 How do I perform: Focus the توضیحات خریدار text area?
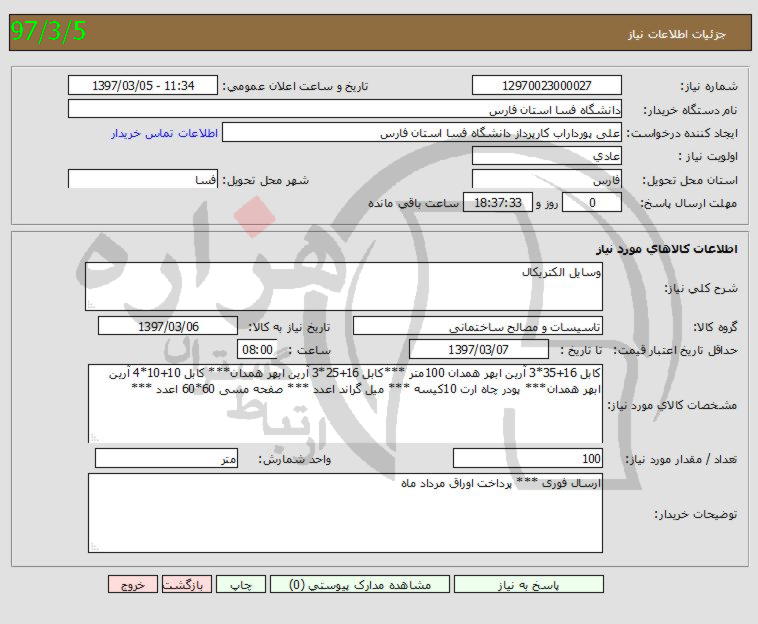345,512
